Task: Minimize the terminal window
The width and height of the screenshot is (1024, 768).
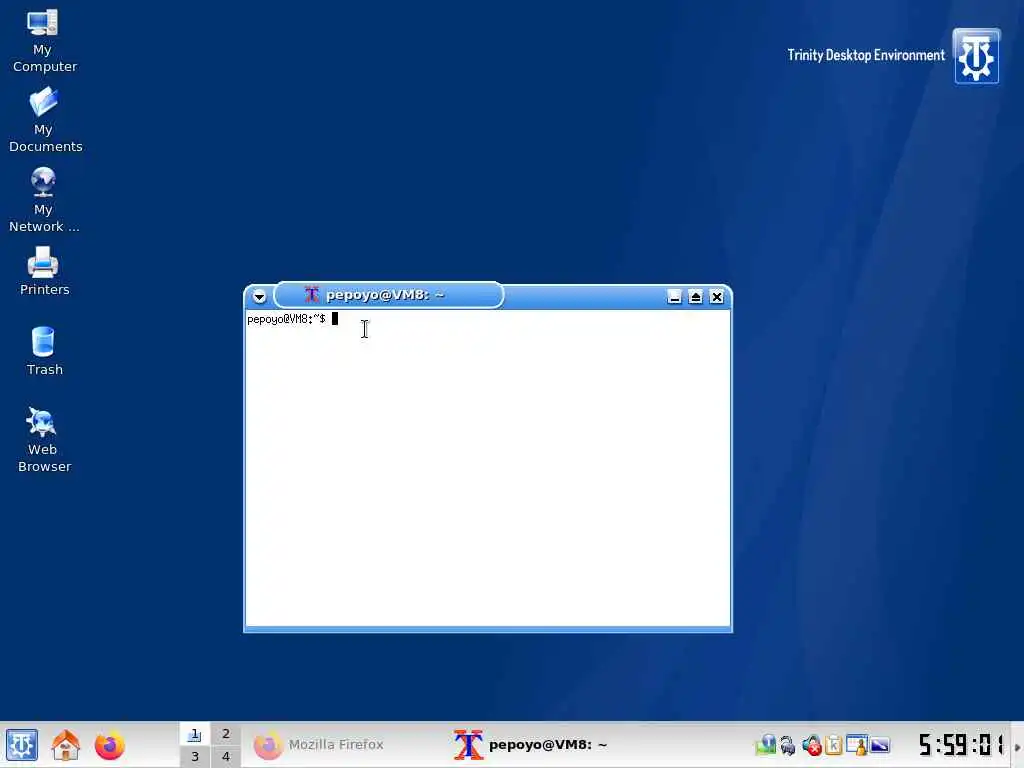Action: 675,297
